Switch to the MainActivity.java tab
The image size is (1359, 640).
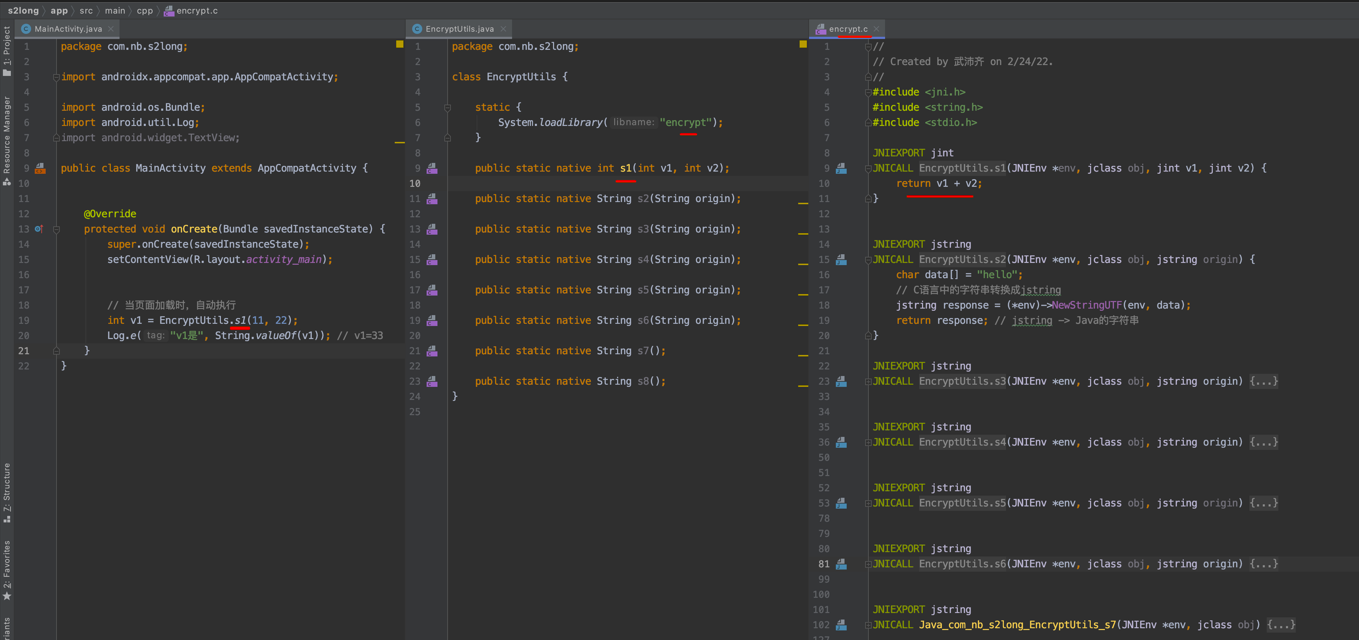coord(67,29)
